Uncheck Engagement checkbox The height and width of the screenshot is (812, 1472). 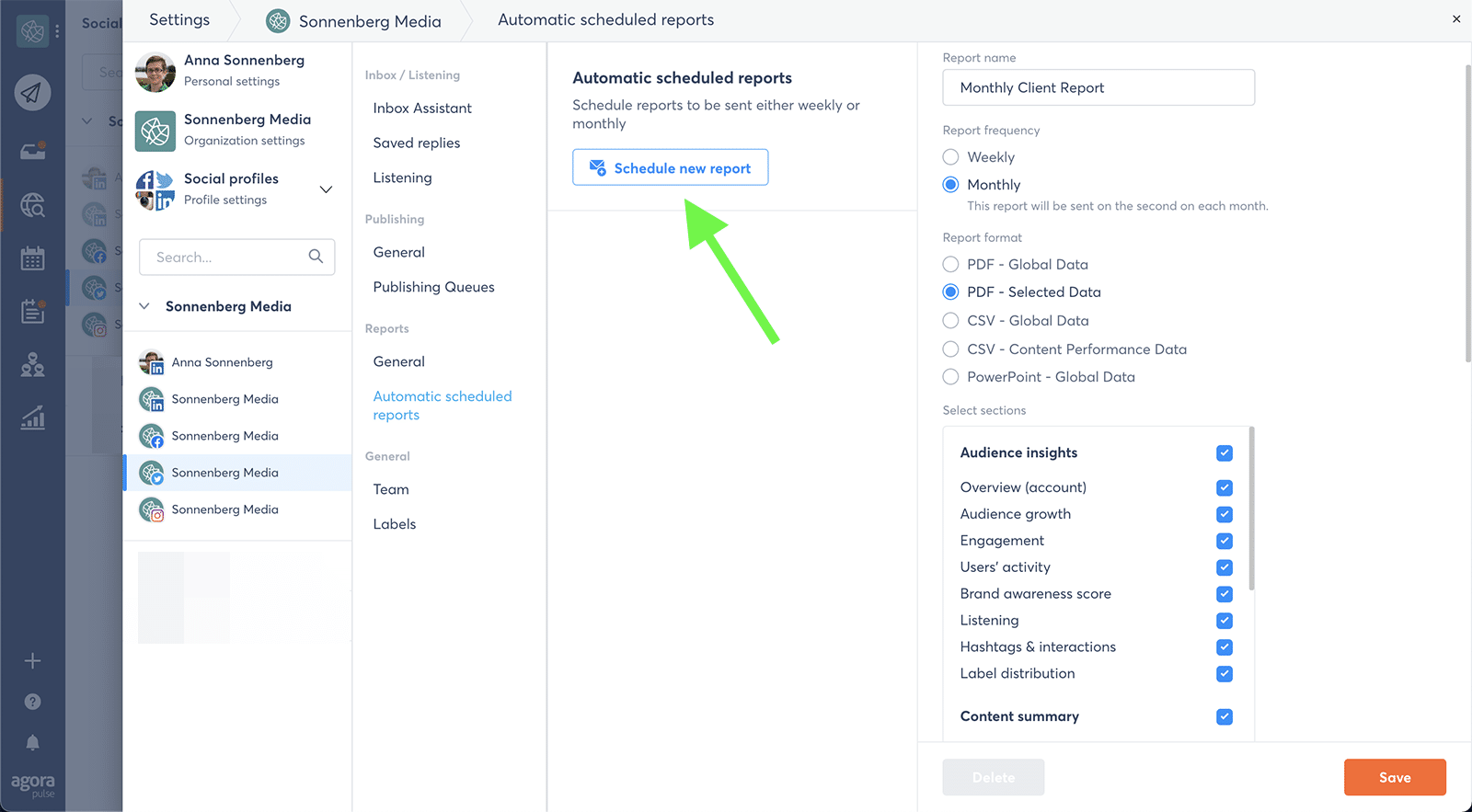click(x=1224, y=541)
